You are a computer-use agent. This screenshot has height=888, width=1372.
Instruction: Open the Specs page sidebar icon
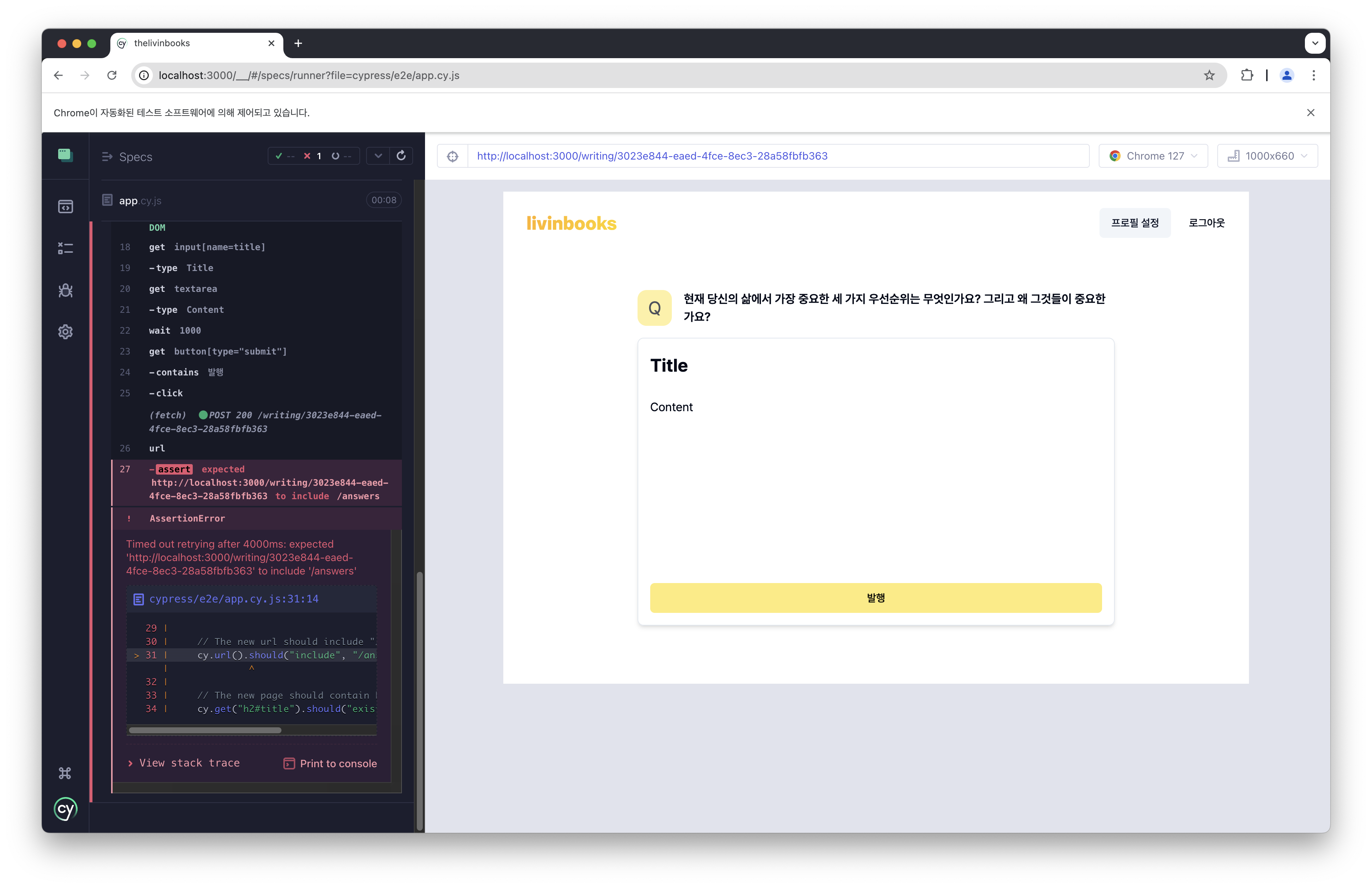coord(65,206)
